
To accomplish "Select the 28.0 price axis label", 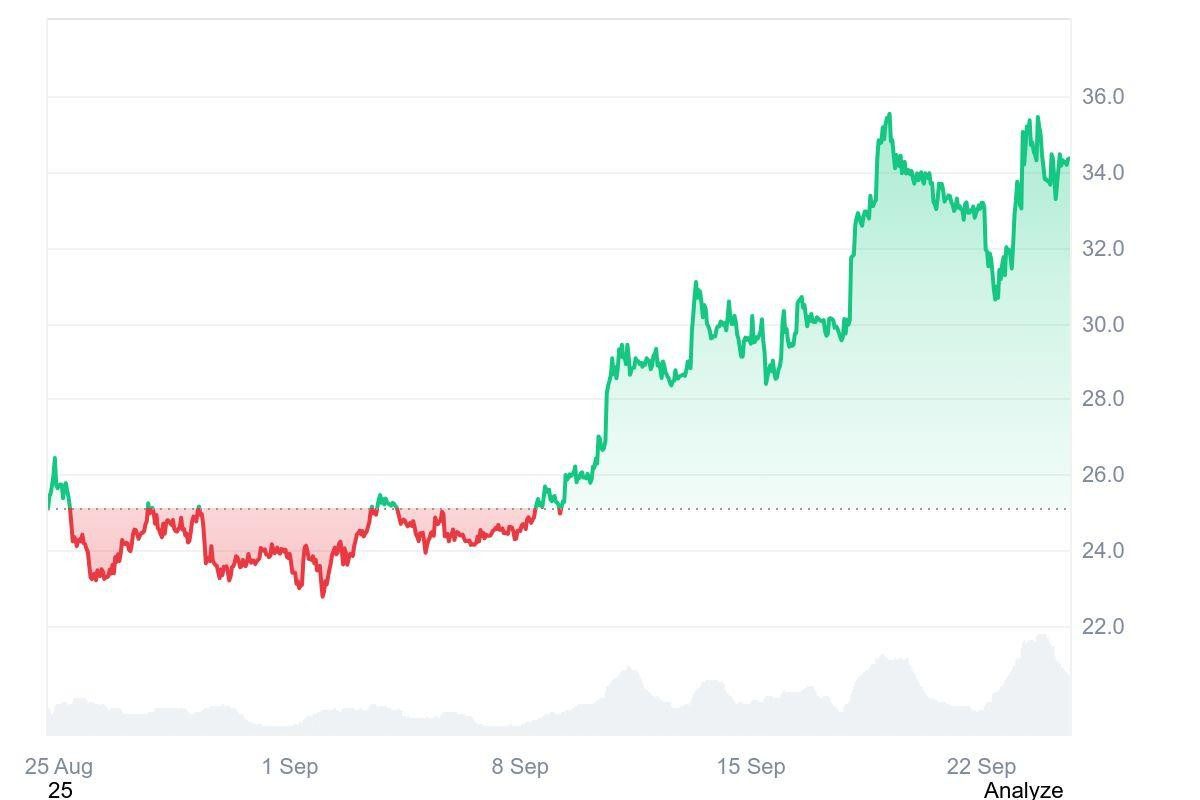I will (1103, 399).
